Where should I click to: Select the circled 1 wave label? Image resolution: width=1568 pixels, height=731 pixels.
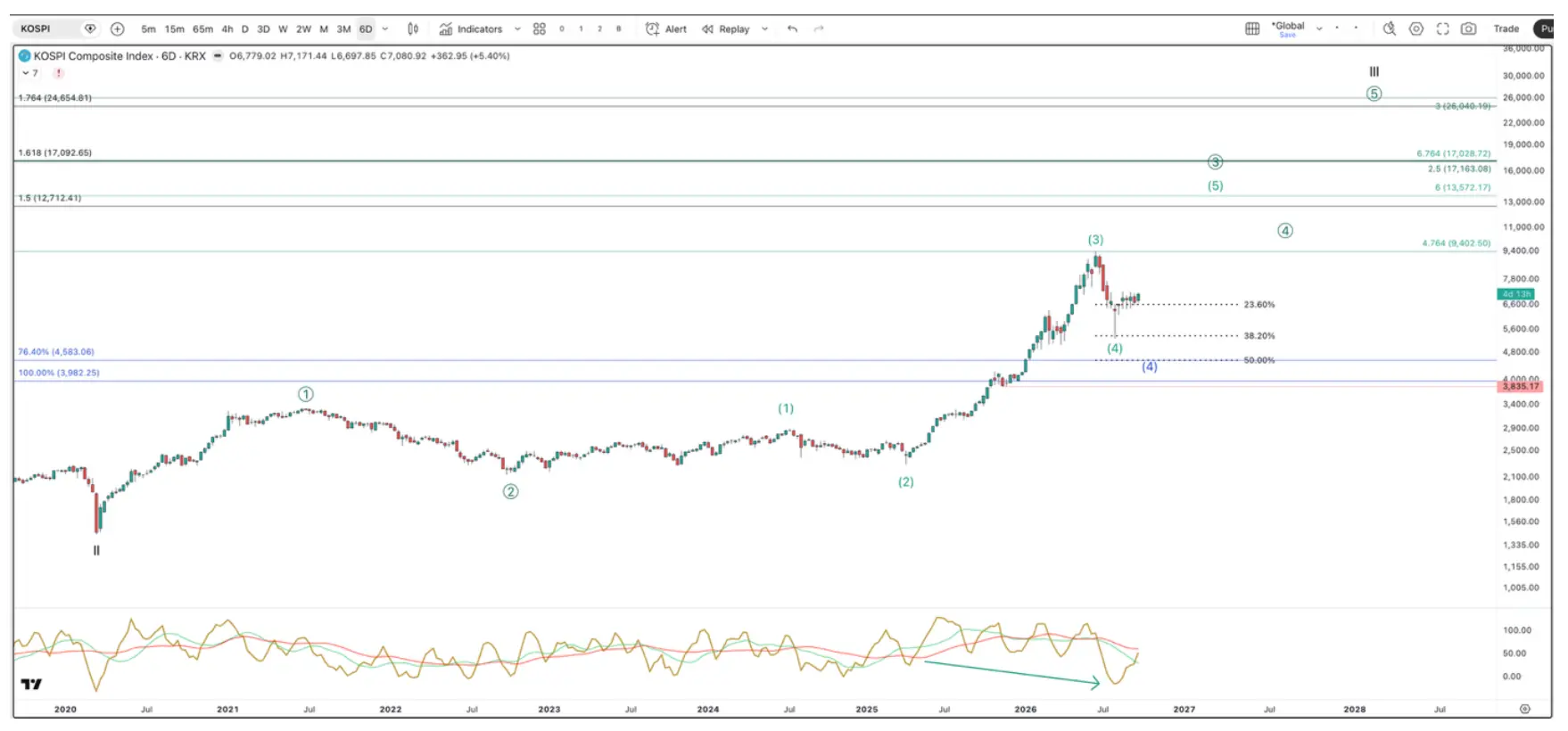point(306,394)
